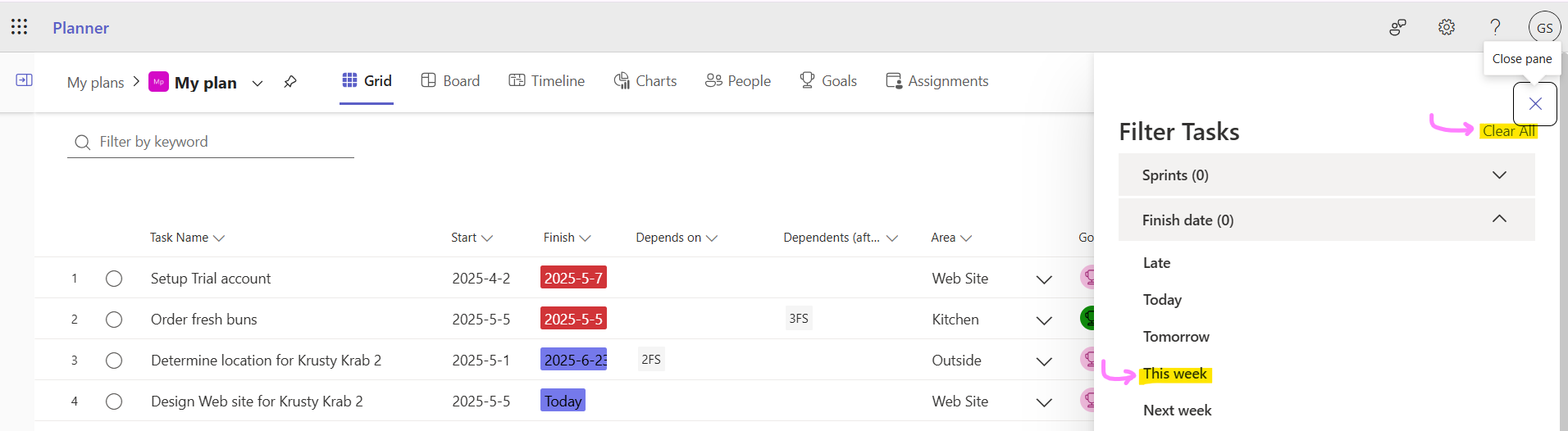Click start date 2025-4-2
The height and width of the screenshot is (431, 1568).
(481, 279)
